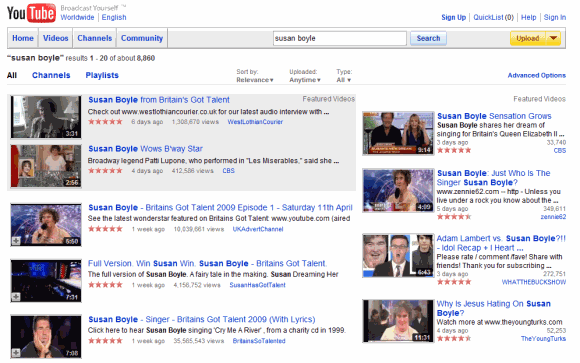Click the Search button
The height and width of the screenshot is (363, 580).
428,38
